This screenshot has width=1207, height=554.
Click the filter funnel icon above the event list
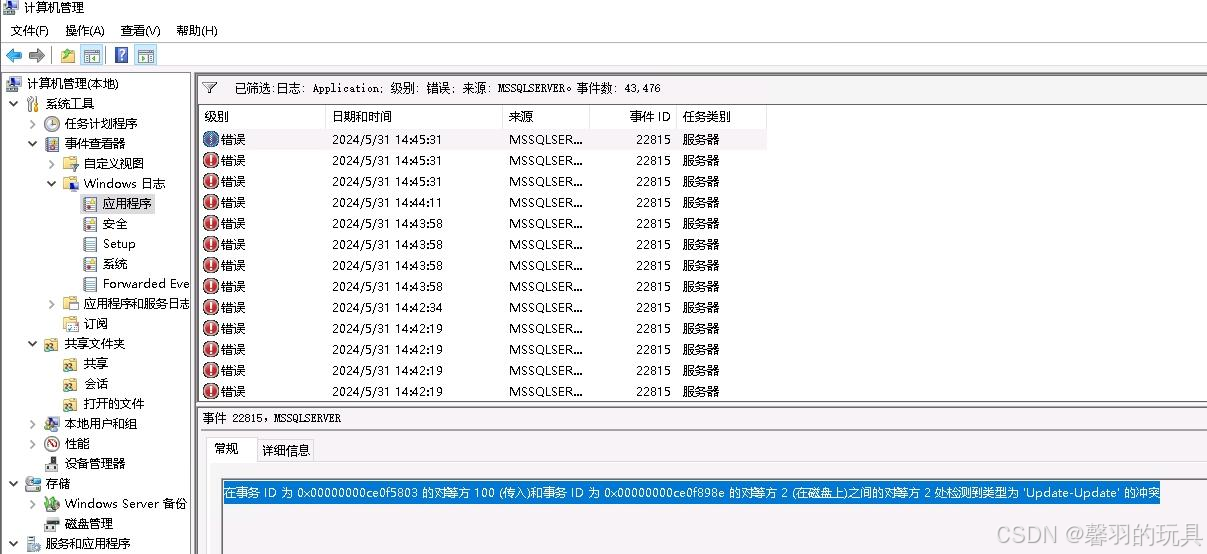[210, 88]
